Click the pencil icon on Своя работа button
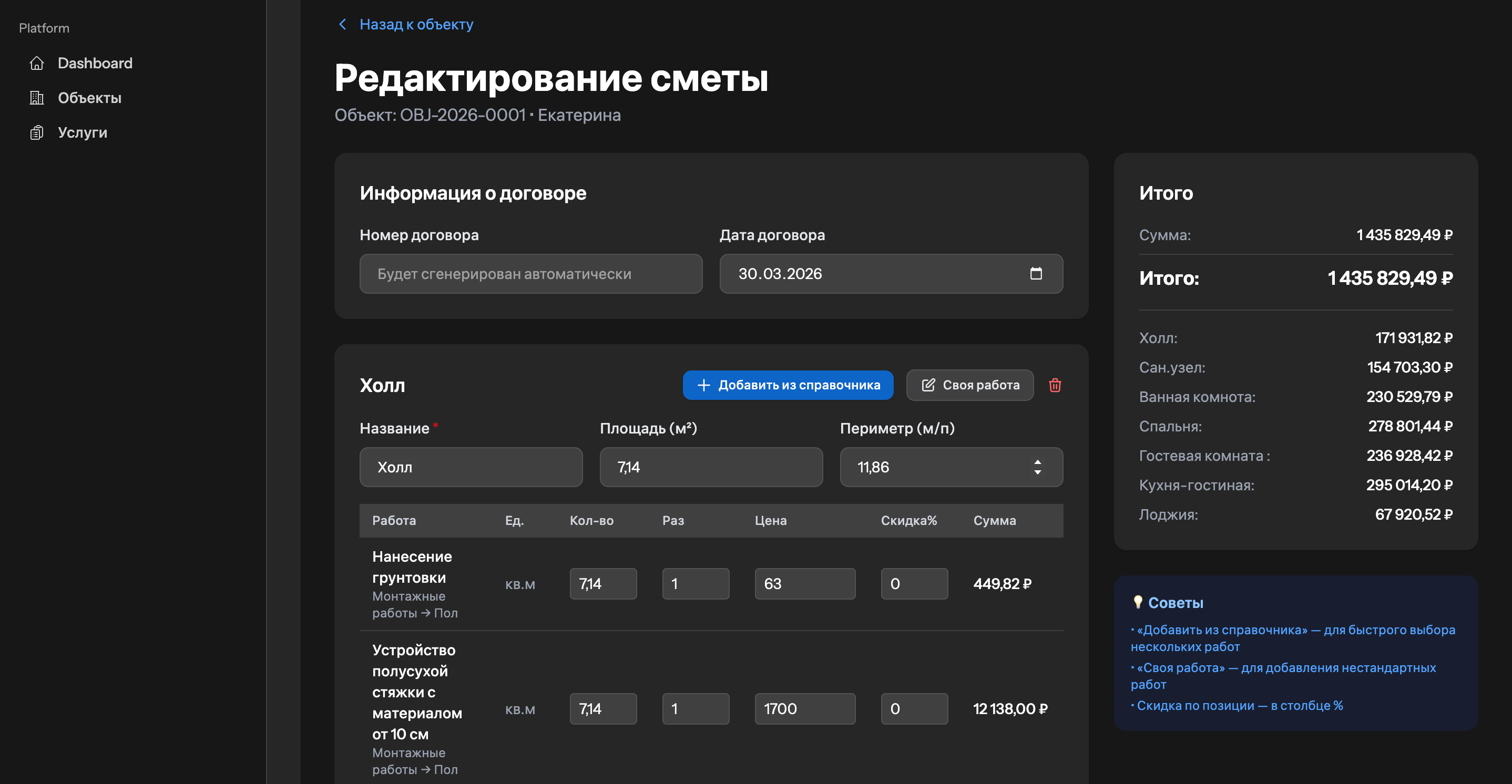 928,385
